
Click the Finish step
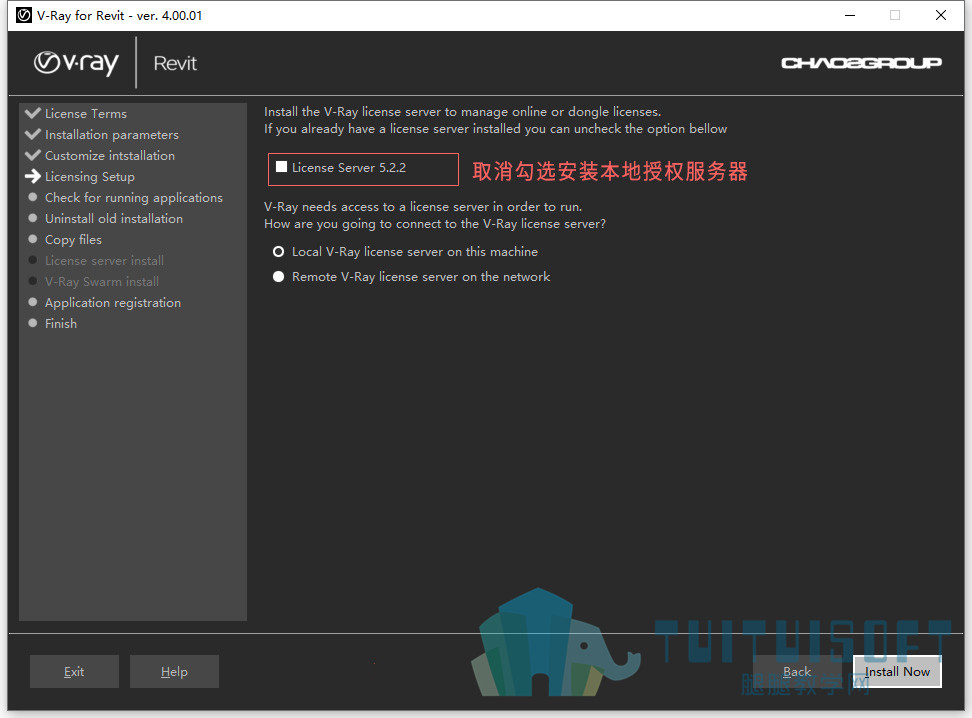pos(61,324)
